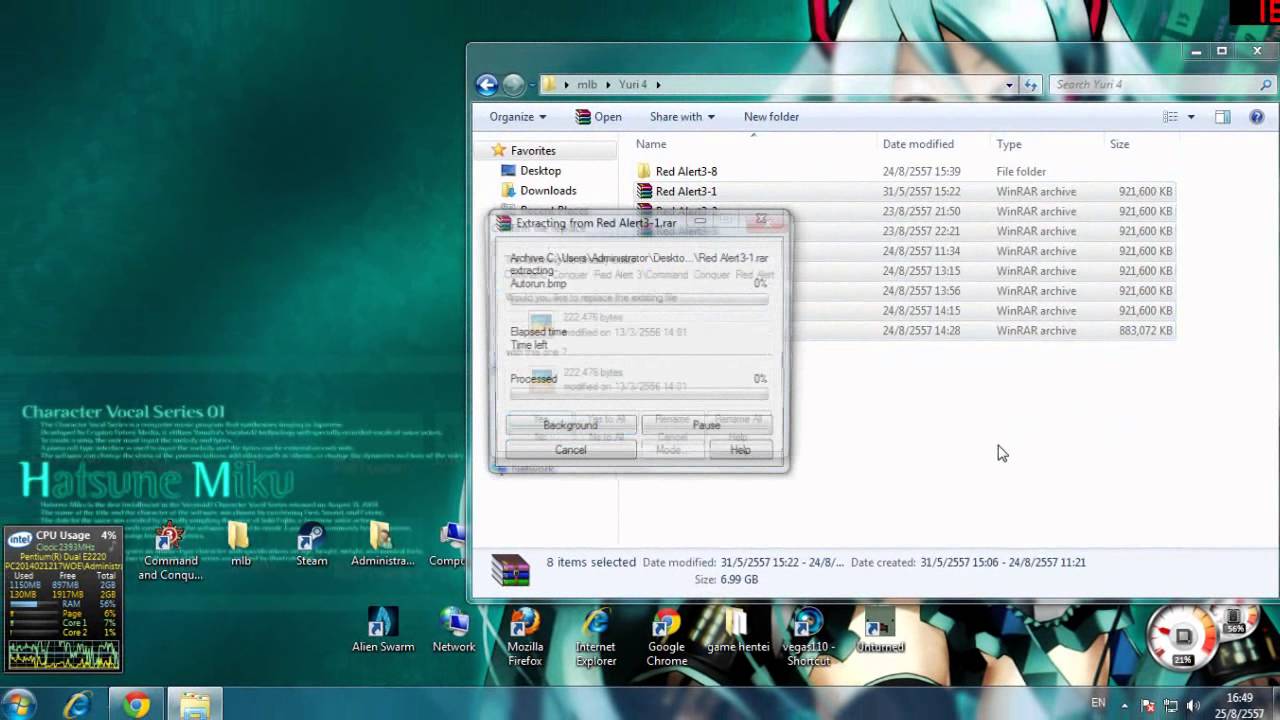Click the Explorer forward arrow button
The image size is (1280, 720).
click(513, 85)
